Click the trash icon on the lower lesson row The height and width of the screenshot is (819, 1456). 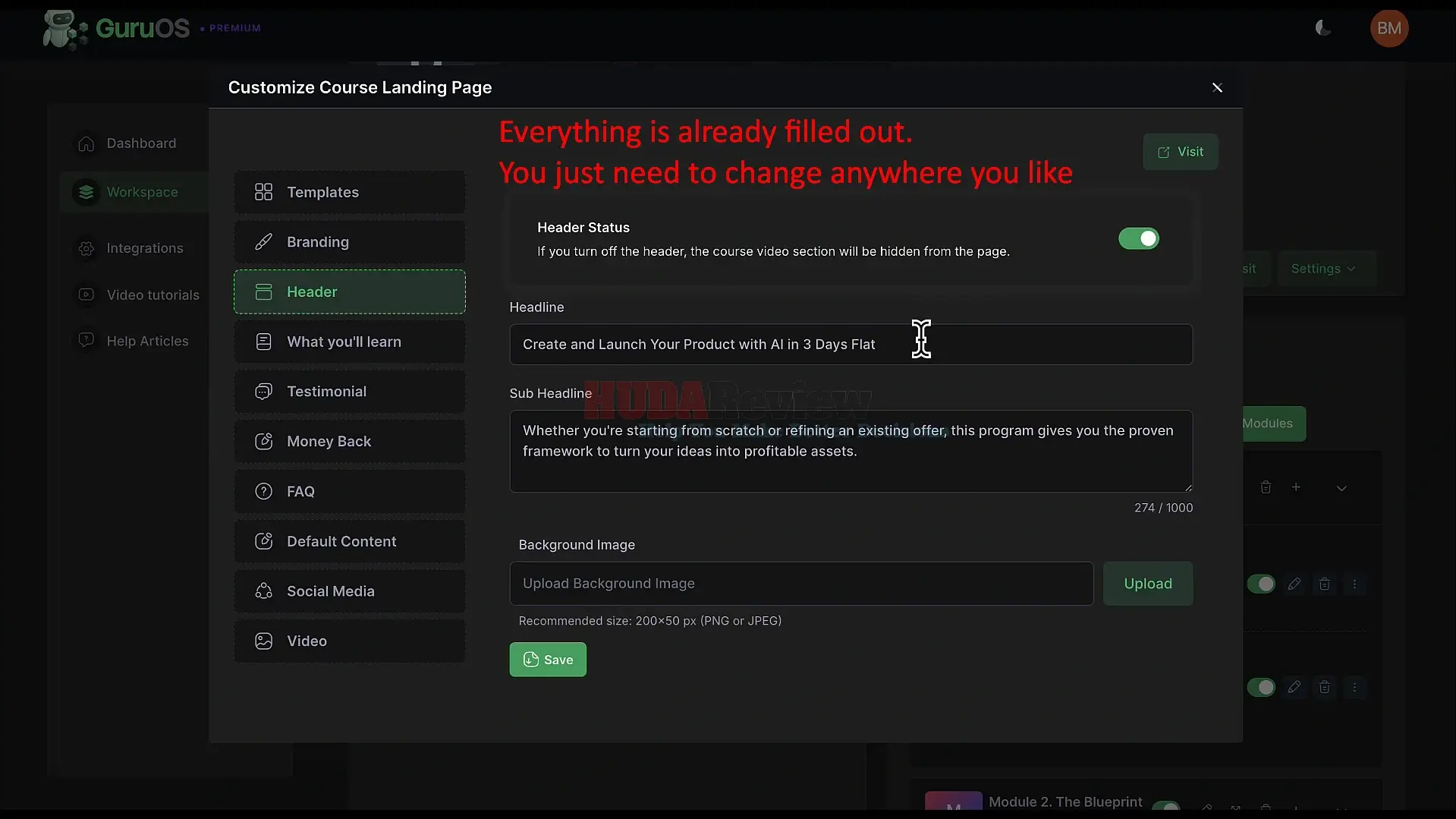[x=1324, y=687]
